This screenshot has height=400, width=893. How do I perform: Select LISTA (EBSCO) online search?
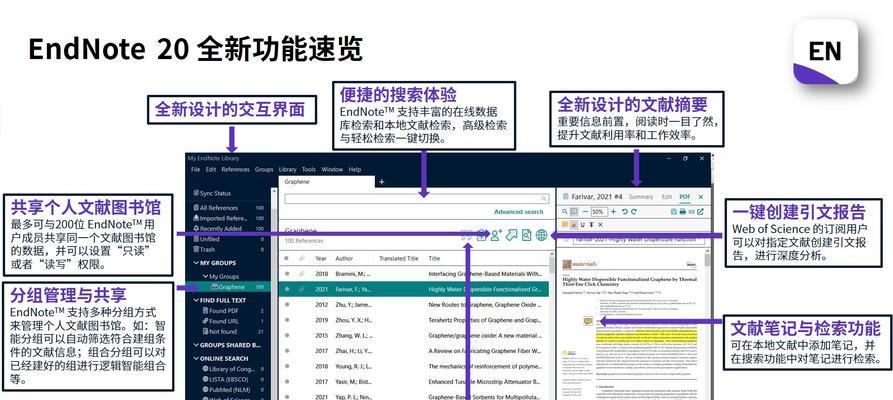(x=226, y=379)
